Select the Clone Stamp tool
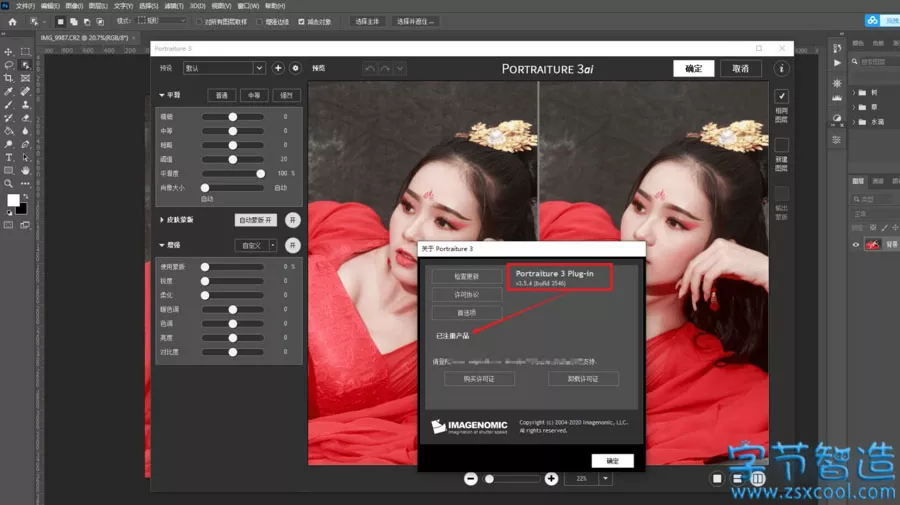900x505 pixels. point(25,104)
